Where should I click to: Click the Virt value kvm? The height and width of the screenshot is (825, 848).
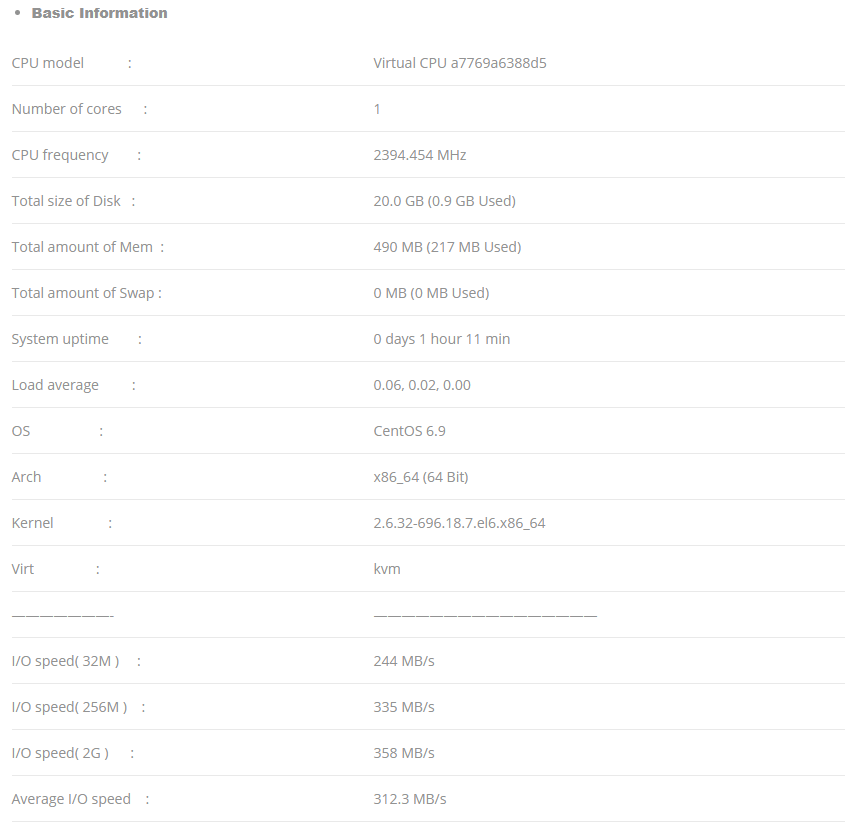tap(387, 569)
